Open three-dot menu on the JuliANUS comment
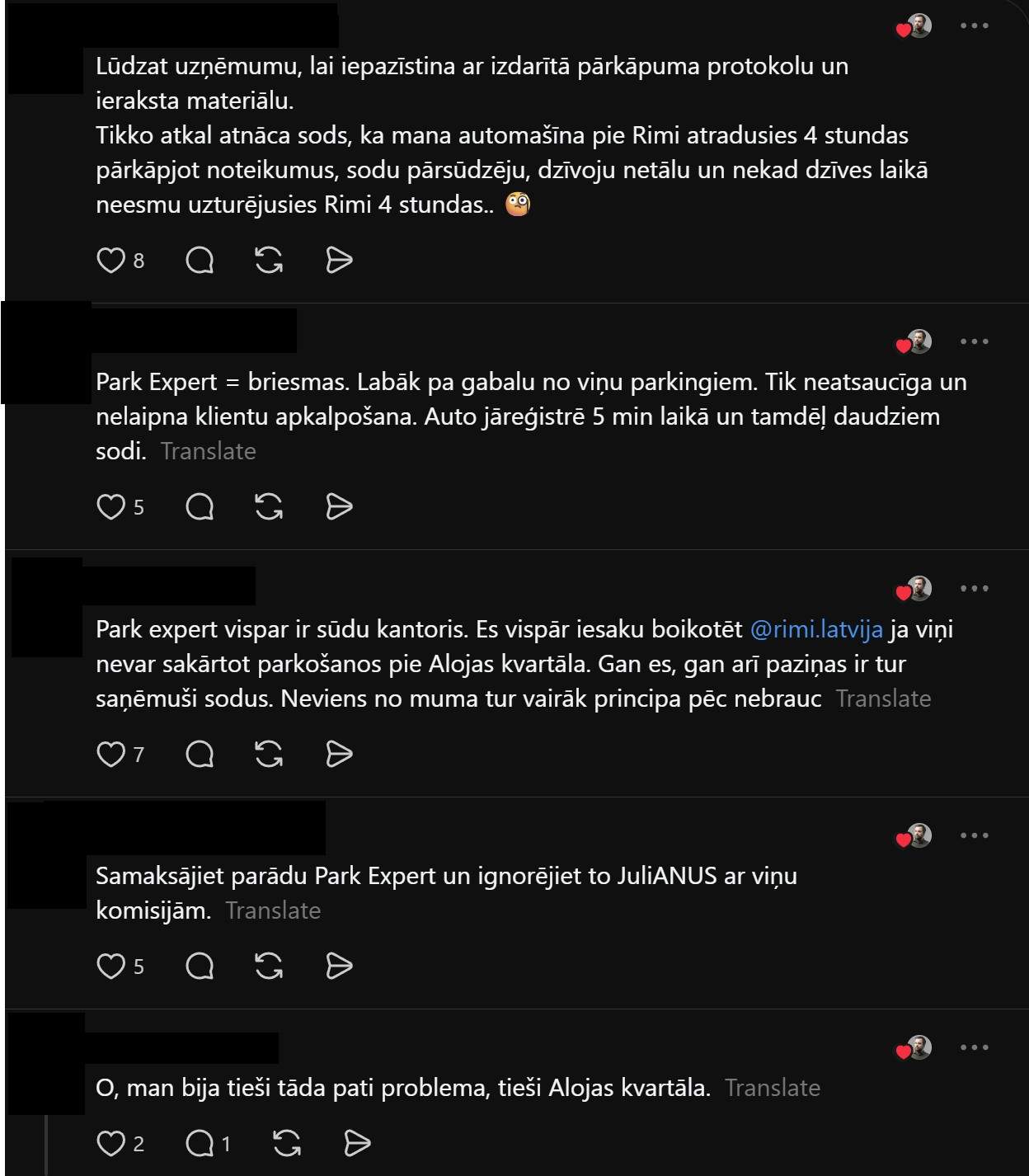 [x=975, y=835]
